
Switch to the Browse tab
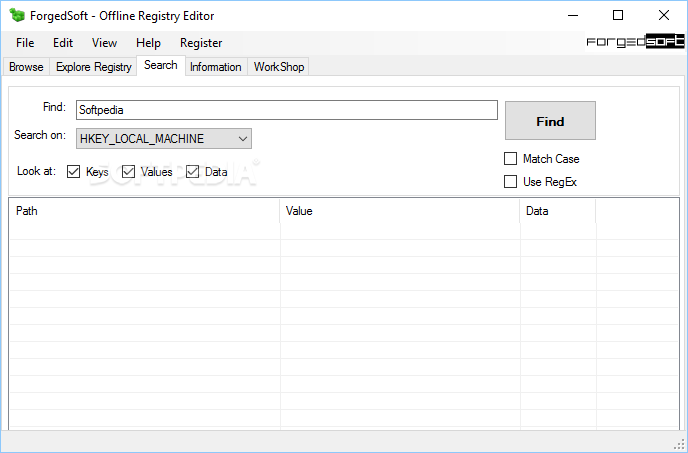point(26,67)
